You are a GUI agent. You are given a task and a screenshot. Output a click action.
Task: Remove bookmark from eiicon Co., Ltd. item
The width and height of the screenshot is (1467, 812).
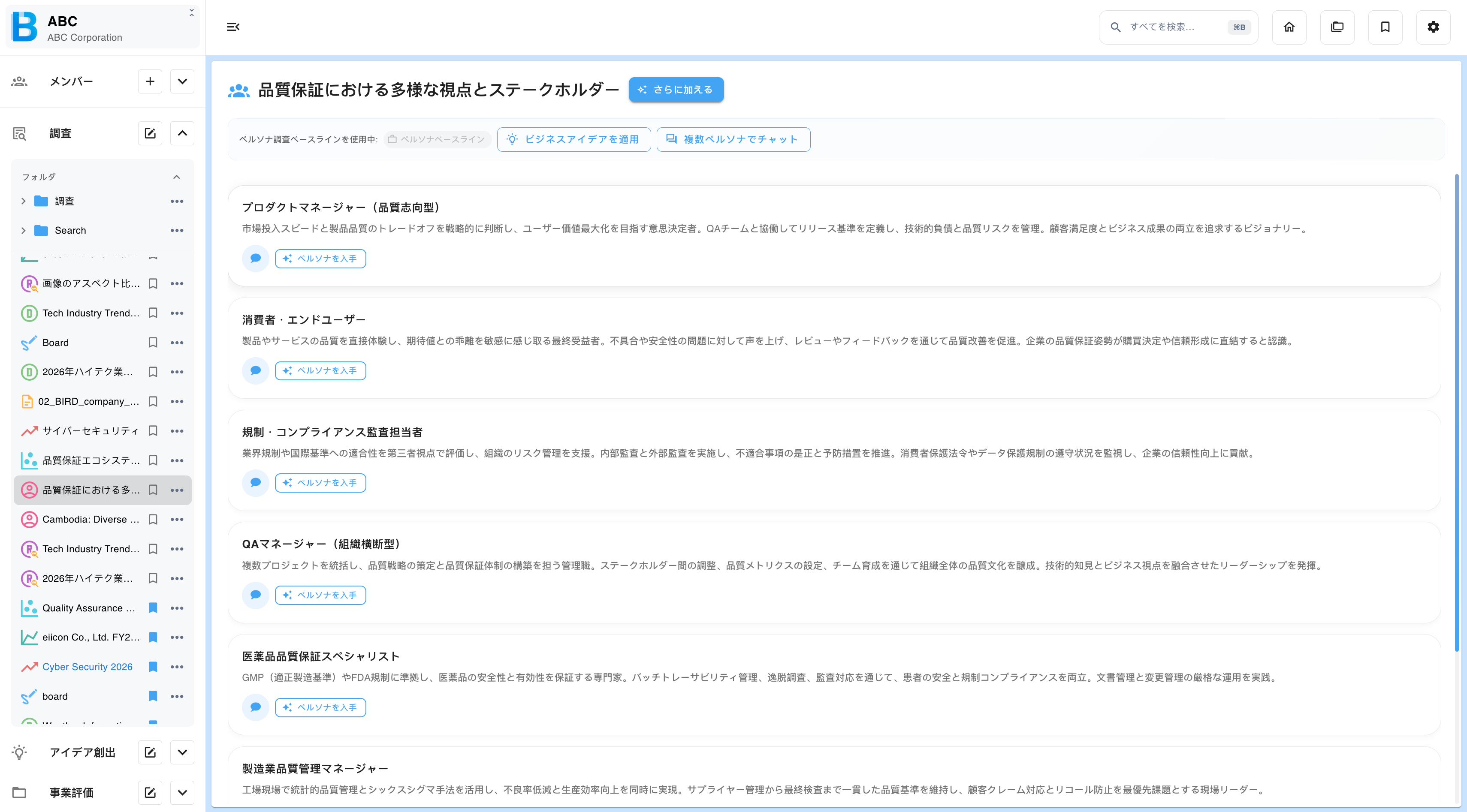tap(153, 638)
